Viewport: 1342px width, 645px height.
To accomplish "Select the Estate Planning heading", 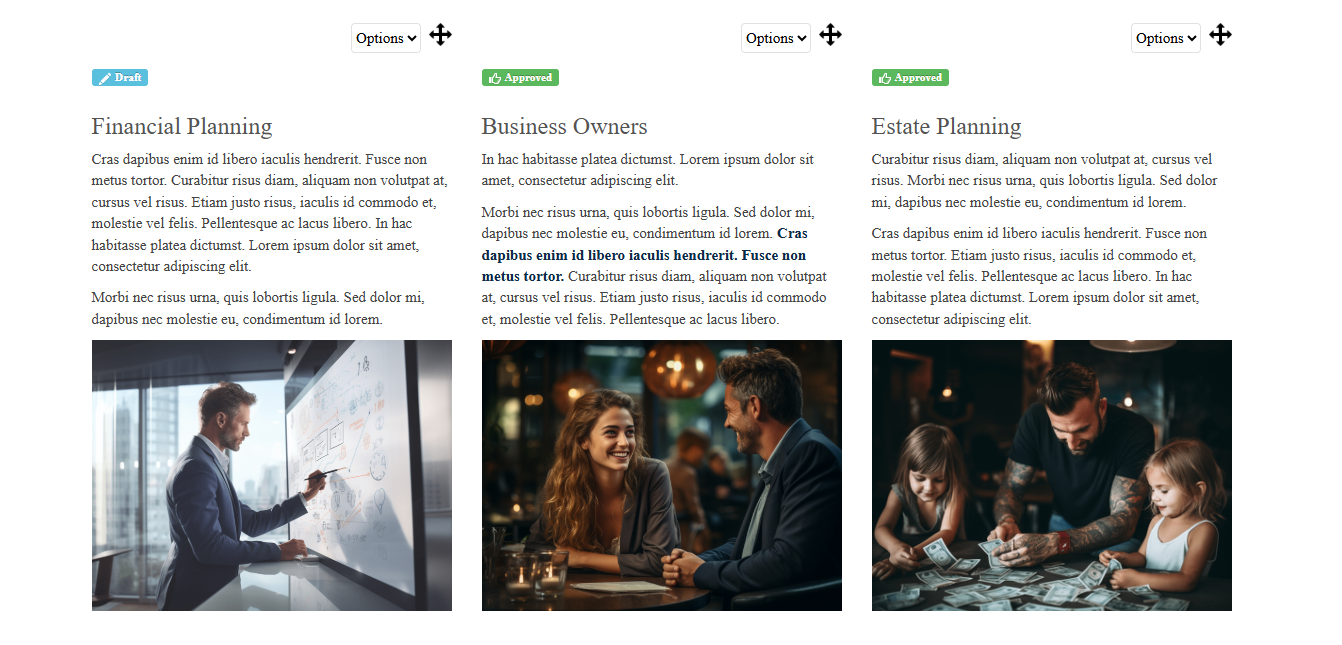I will point(947,127).
